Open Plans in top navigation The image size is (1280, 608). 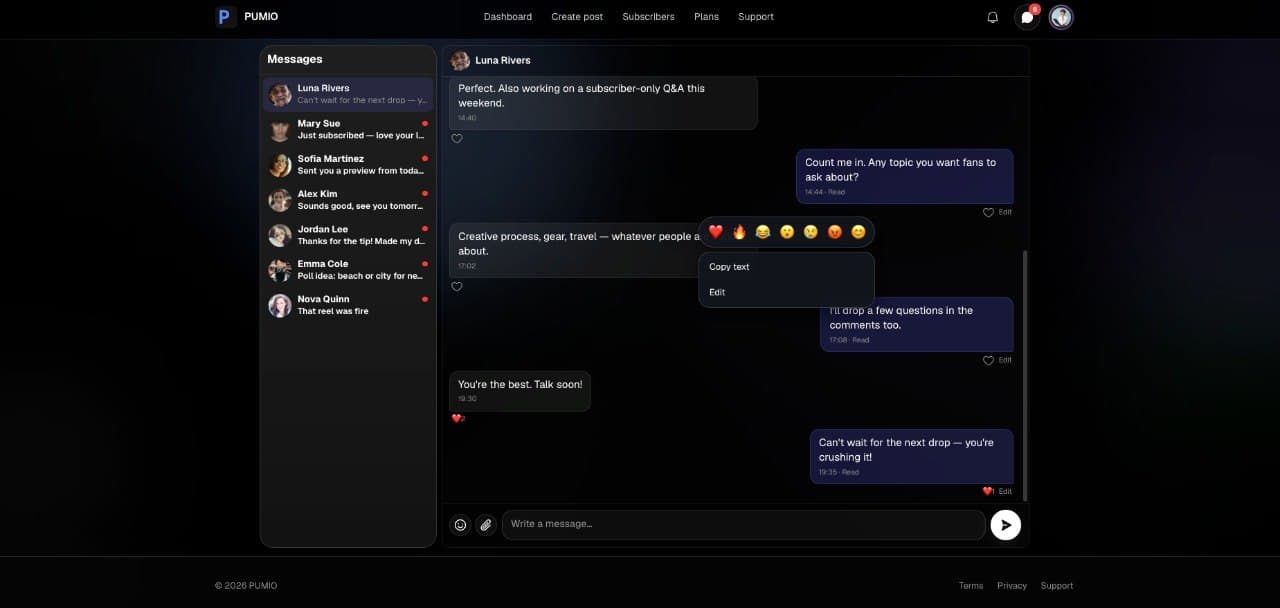(706, 17)
